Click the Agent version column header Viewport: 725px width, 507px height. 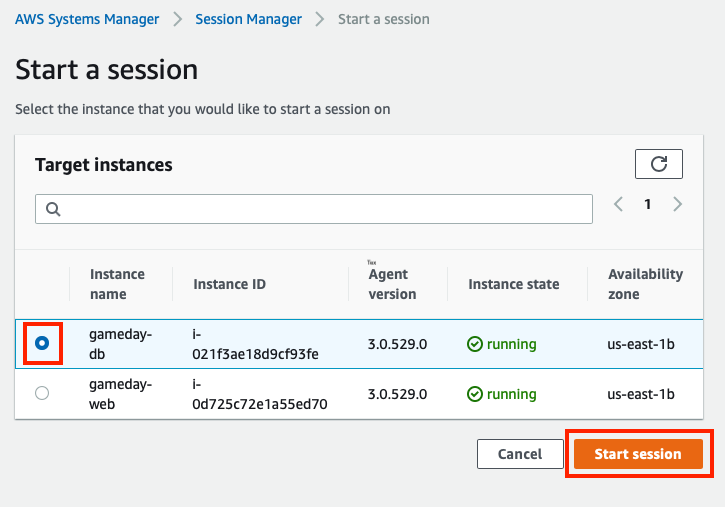tap(392, 284)
